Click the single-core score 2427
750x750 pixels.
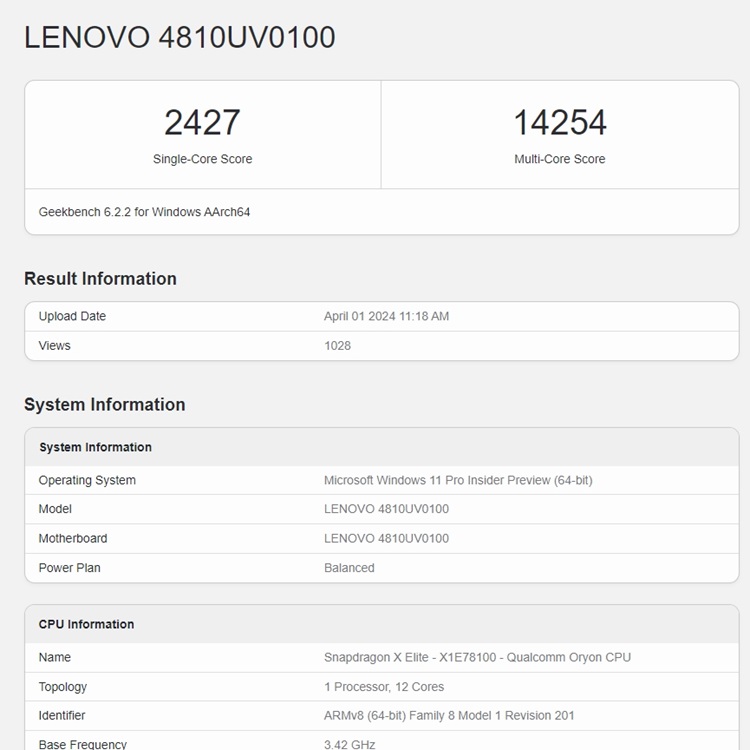[202, 122]
